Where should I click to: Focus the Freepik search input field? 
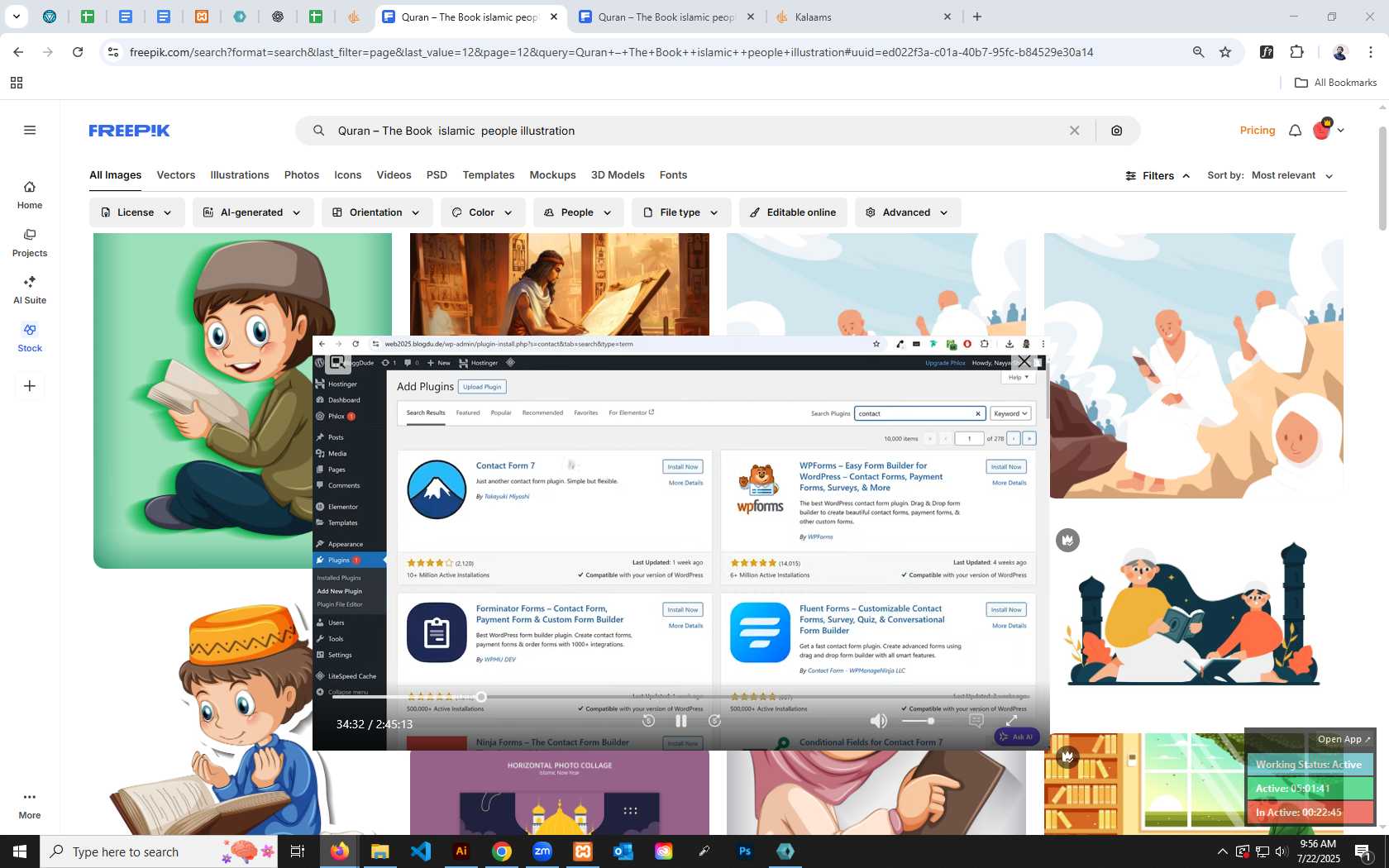[694, 131]
